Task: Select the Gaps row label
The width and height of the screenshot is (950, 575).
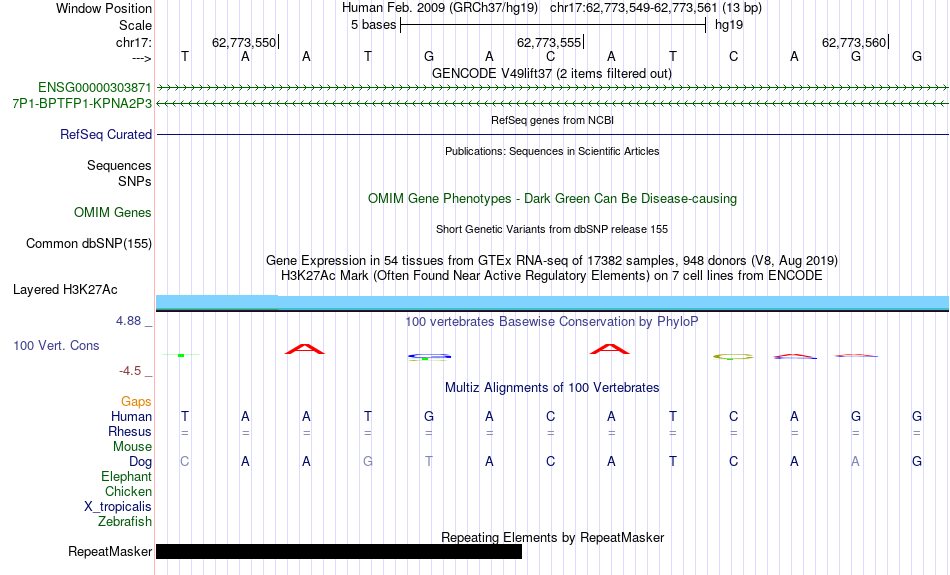Action: coord(136,401)
